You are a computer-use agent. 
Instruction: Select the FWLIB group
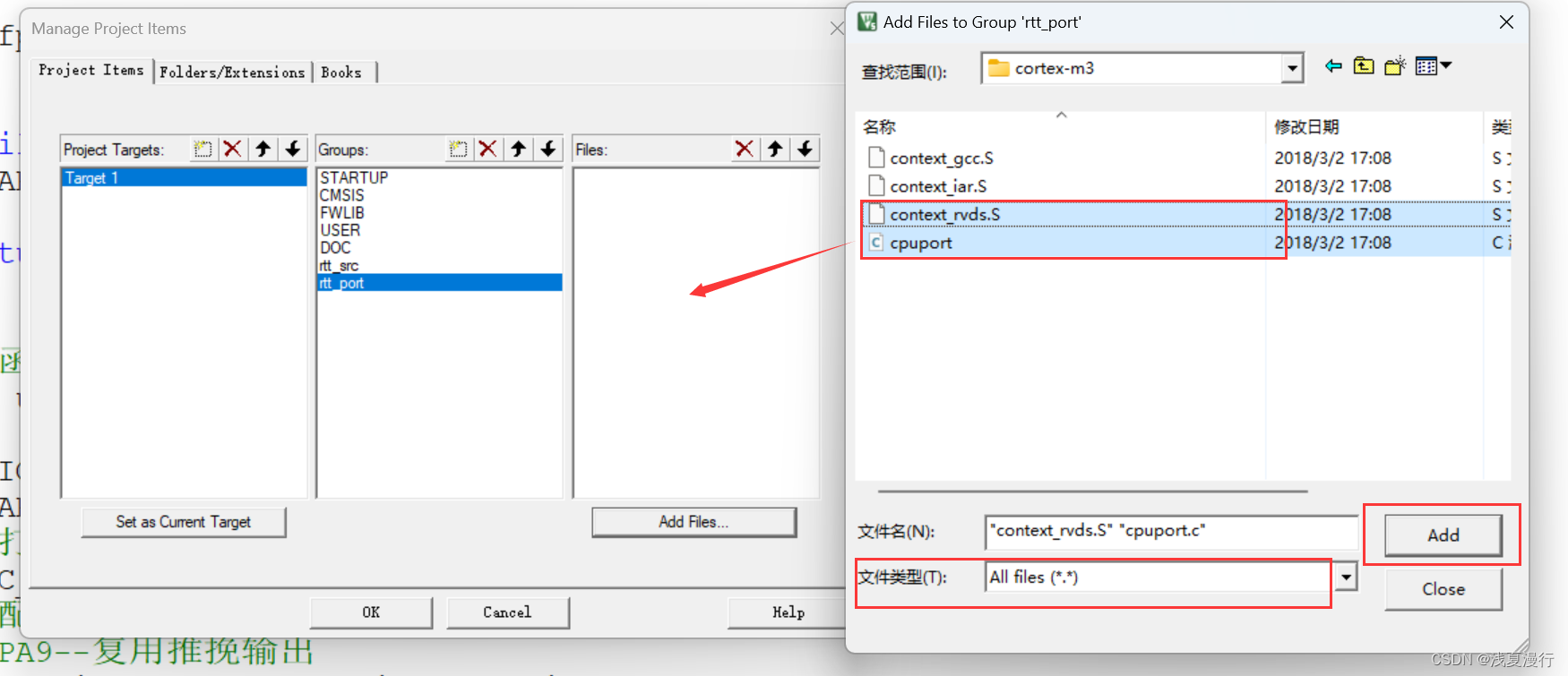tap(342, 213)
